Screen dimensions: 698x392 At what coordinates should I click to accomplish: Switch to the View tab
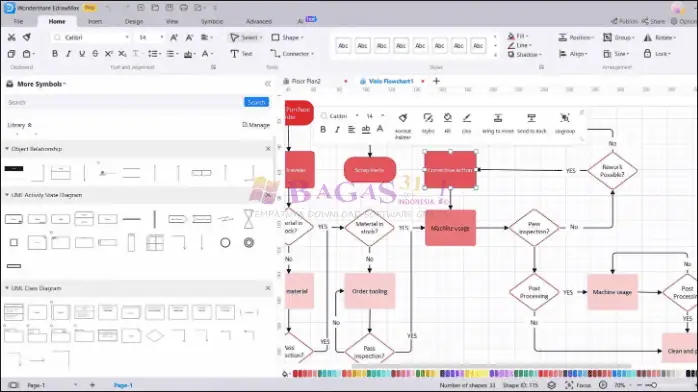[x=172, y=21]
